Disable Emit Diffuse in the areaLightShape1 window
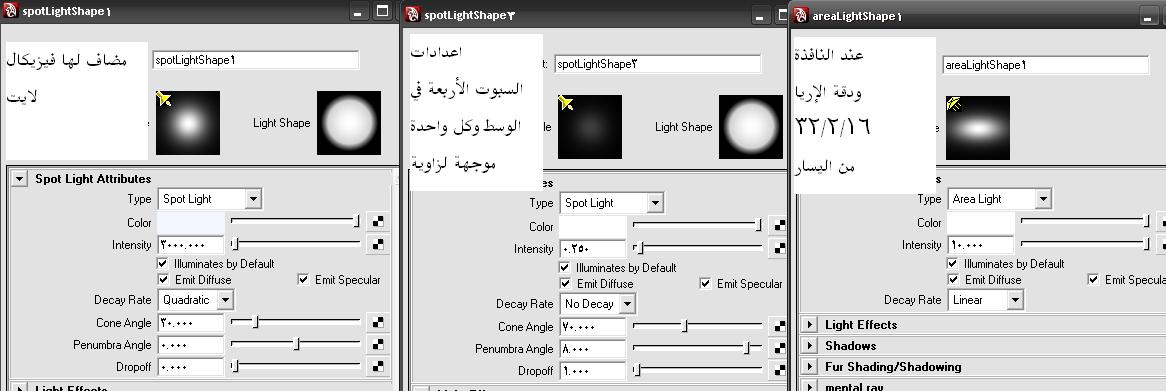The width and height of the screenshot is (1166, 391). pos(953,279)
